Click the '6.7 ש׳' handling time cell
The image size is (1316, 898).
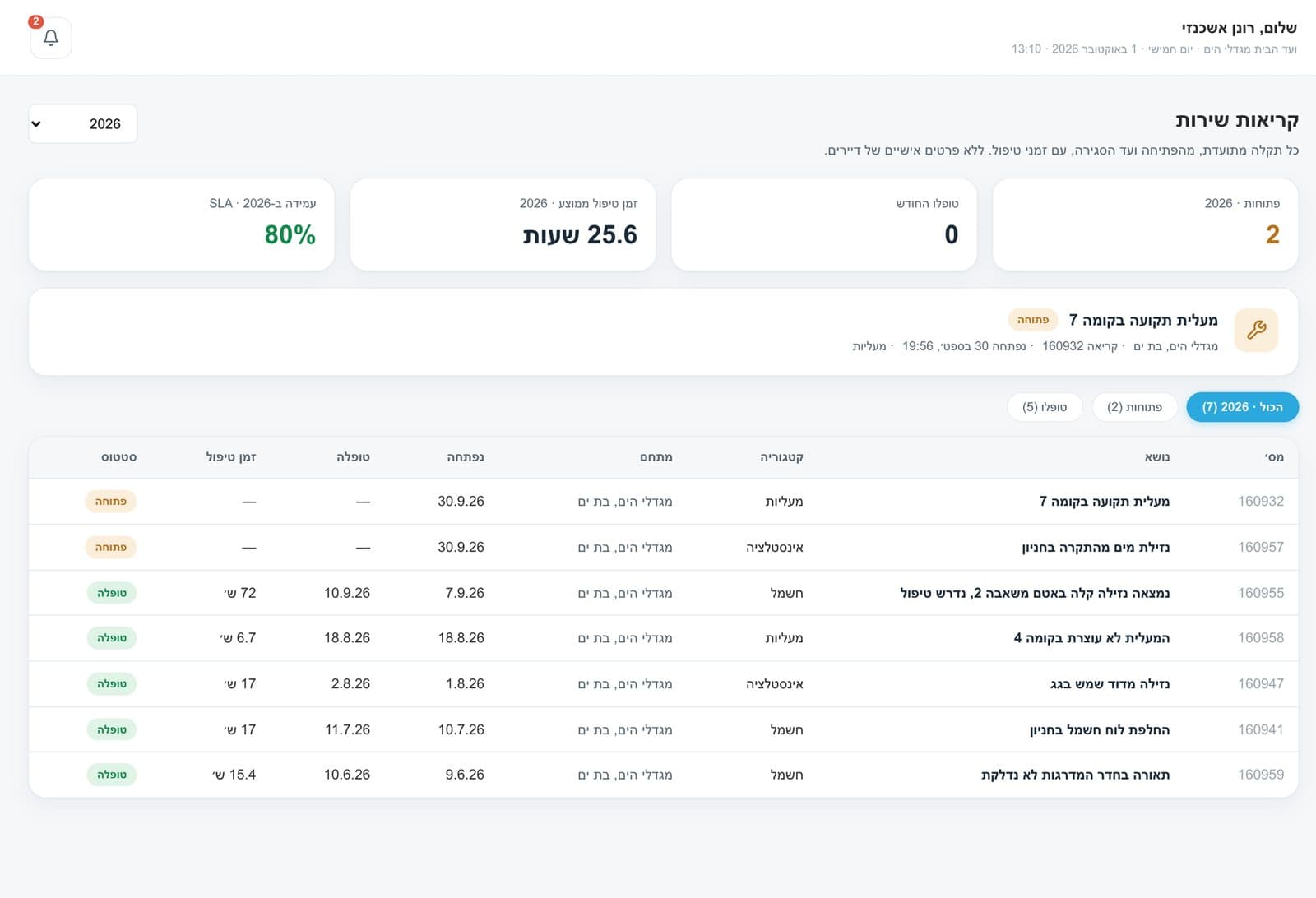pyautogui.click(x=239, y=638)
